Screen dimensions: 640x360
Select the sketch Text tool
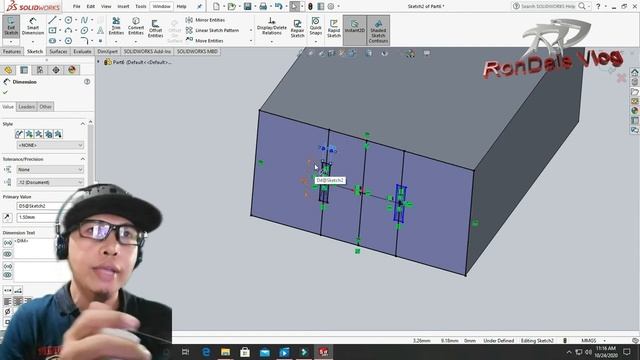[x=100, y=30]
